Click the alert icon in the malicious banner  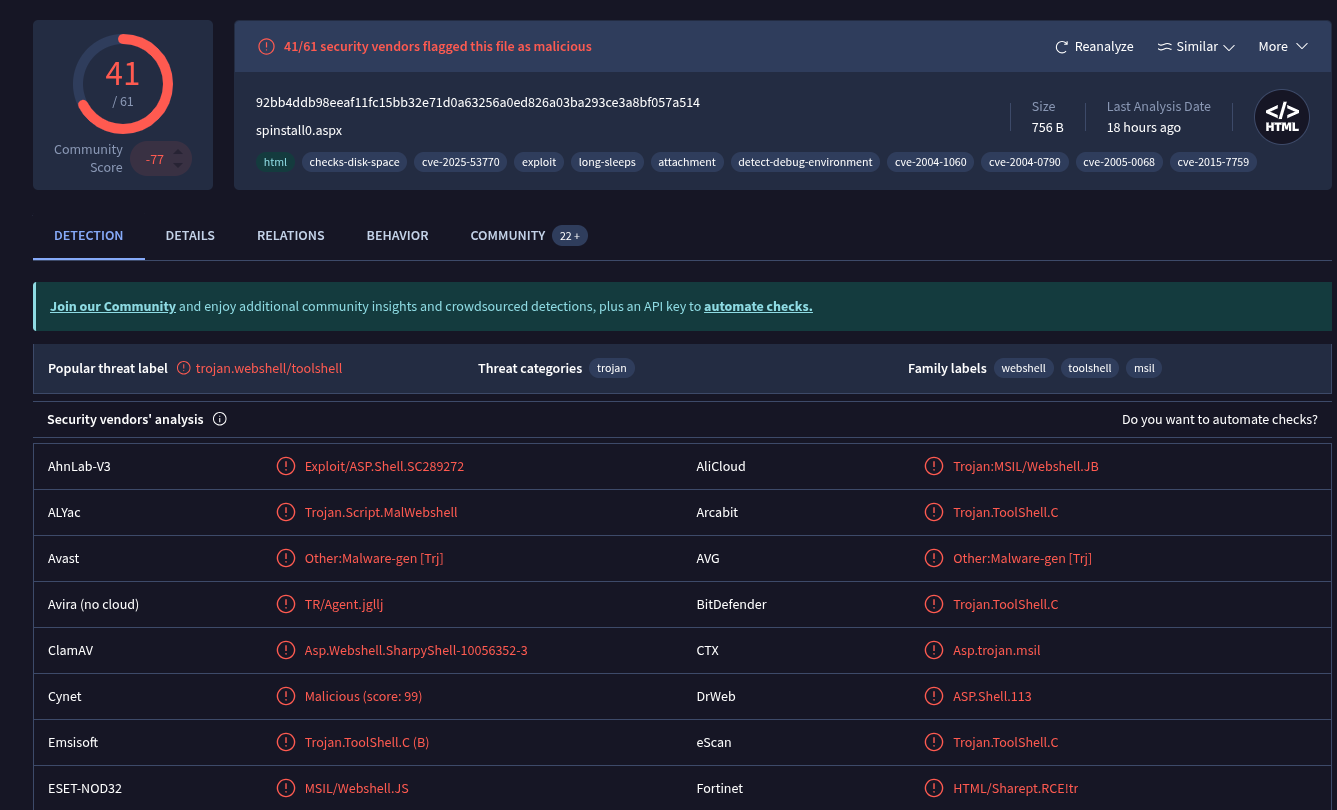click(x=266, y=47)
